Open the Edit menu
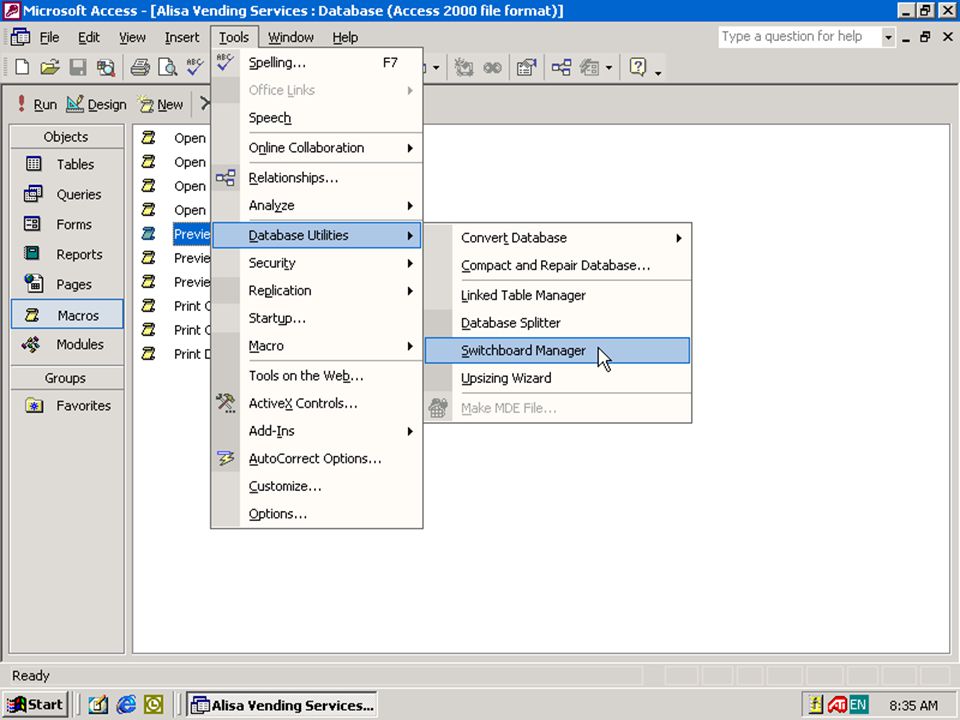Image resolution: width=960 pixels, height=720 pixels. click(x=89, y=37)
